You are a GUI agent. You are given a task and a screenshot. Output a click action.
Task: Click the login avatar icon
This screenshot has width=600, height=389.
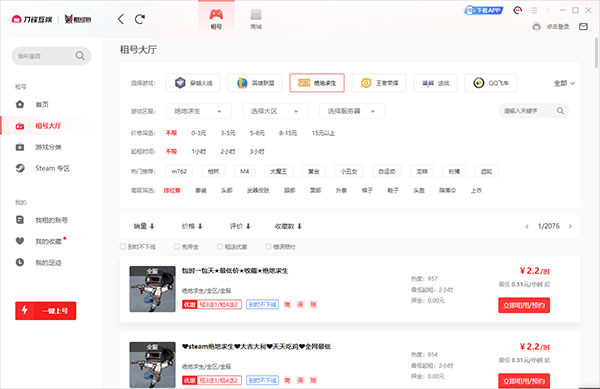536,26
